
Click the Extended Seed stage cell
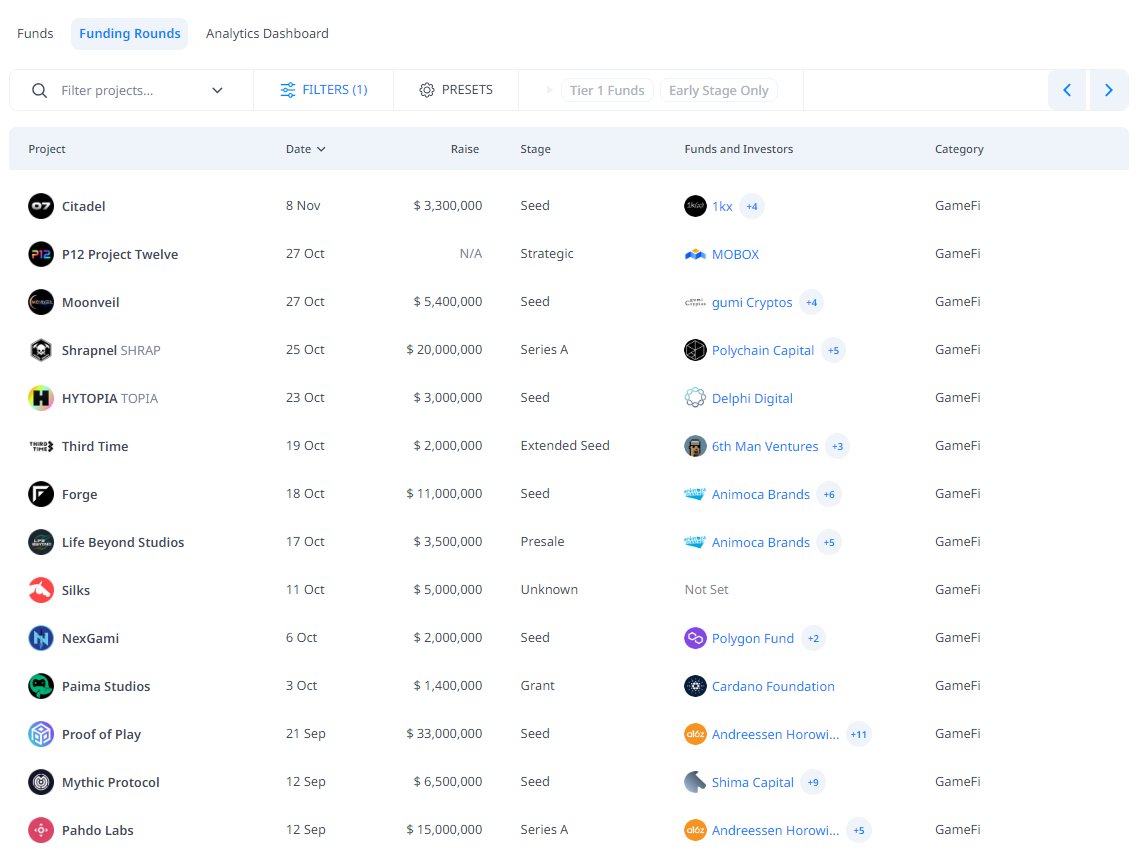click(565, 446)
